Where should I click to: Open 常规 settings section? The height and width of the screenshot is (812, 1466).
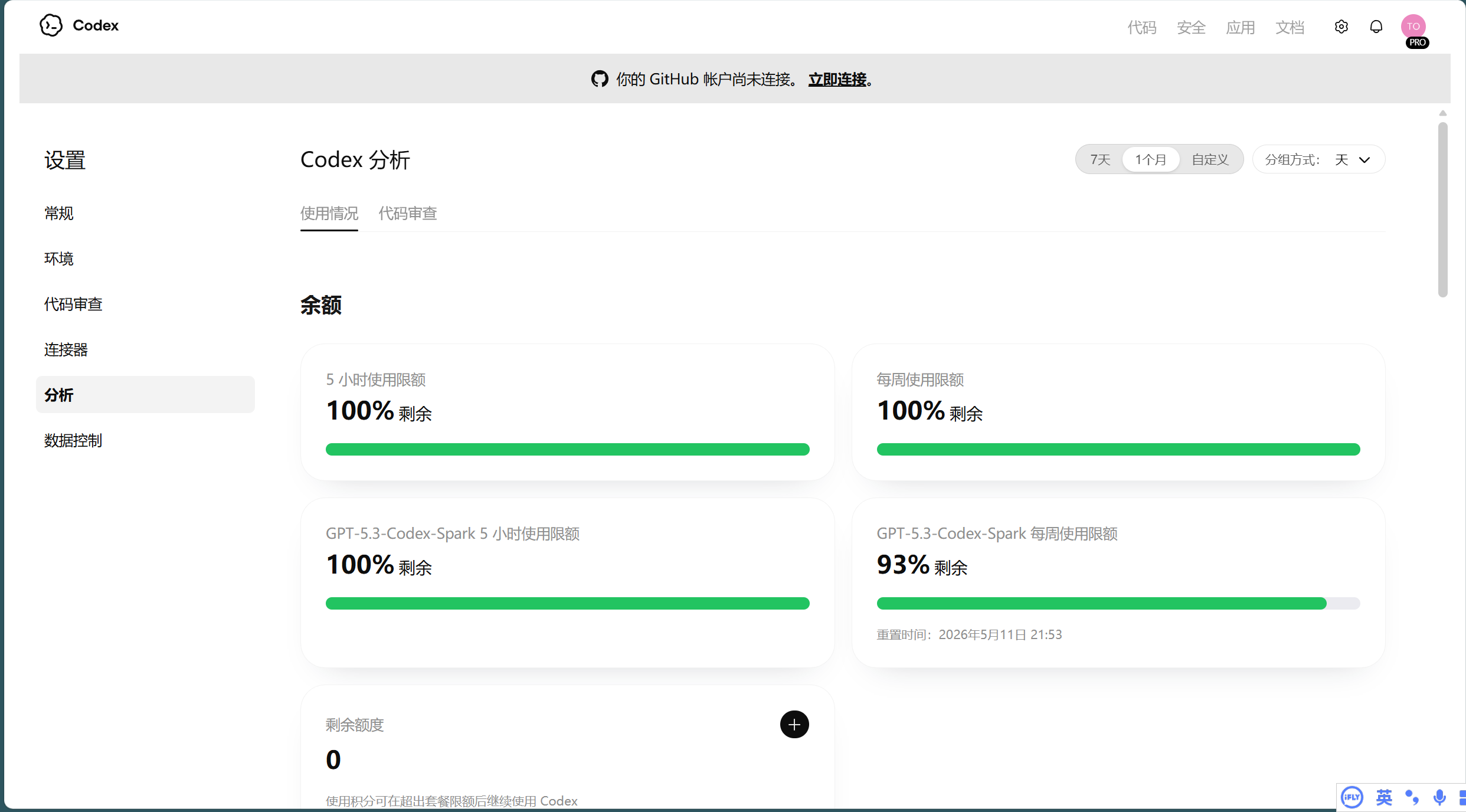pos(58,213)
